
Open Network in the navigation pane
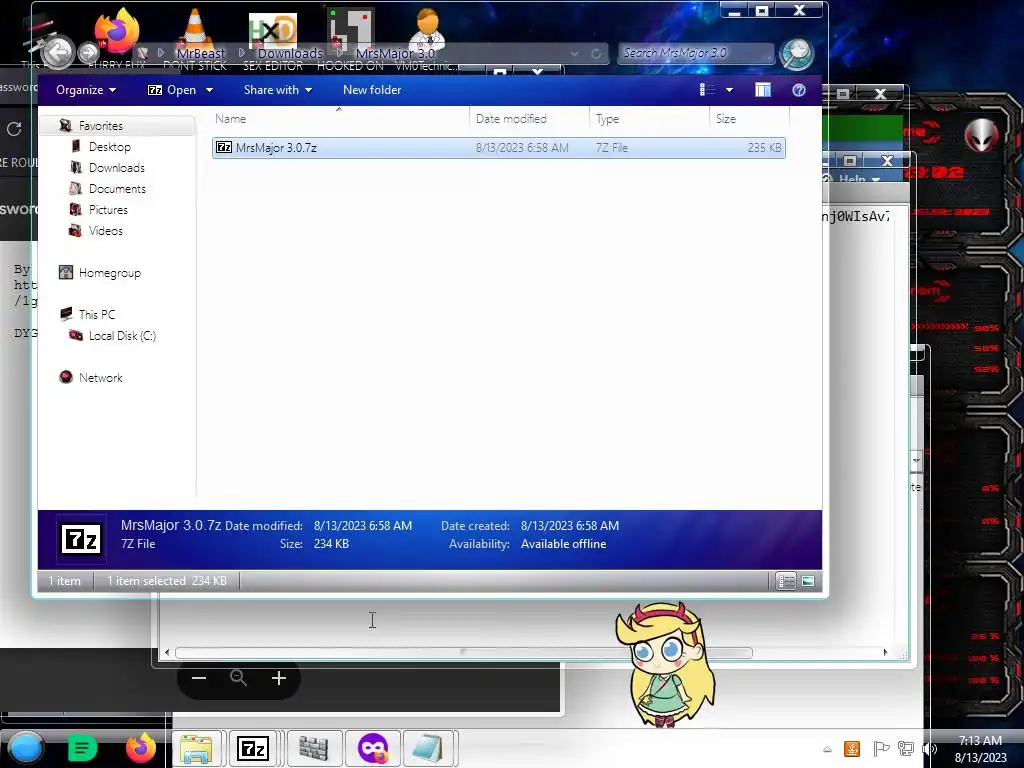pos(100,377)
